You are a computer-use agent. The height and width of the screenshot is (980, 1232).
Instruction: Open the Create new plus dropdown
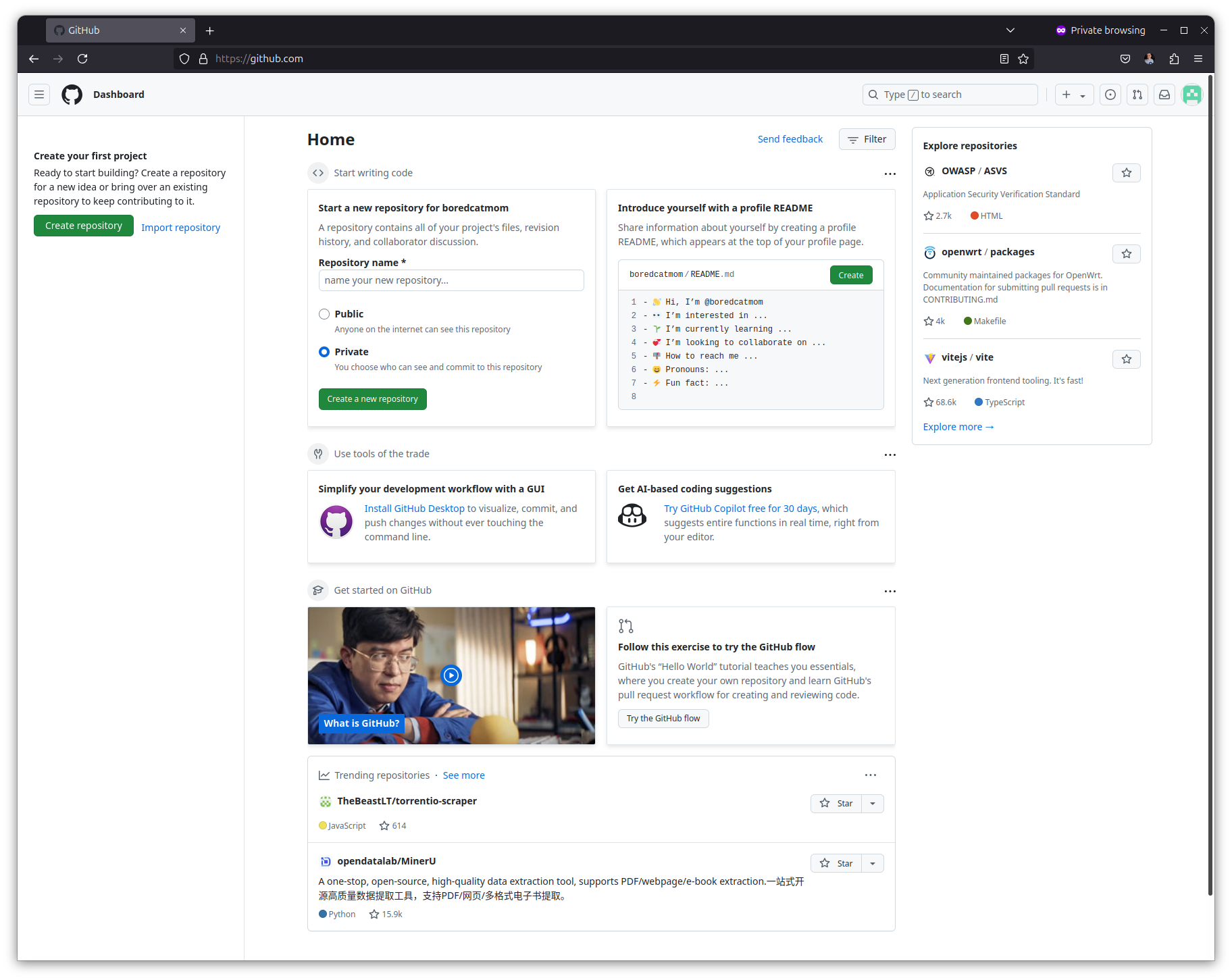pyautogui.click(x=1074, y=95)
